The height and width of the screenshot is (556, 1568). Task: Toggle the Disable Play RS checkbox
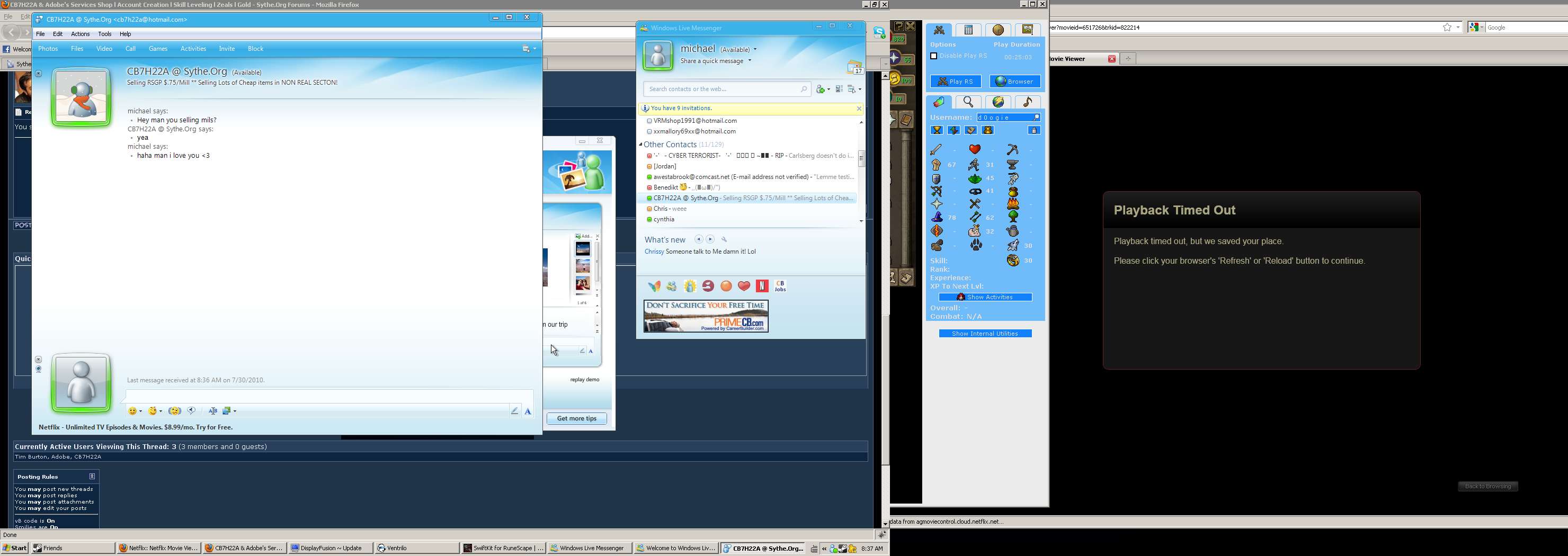tap(934, 56)
